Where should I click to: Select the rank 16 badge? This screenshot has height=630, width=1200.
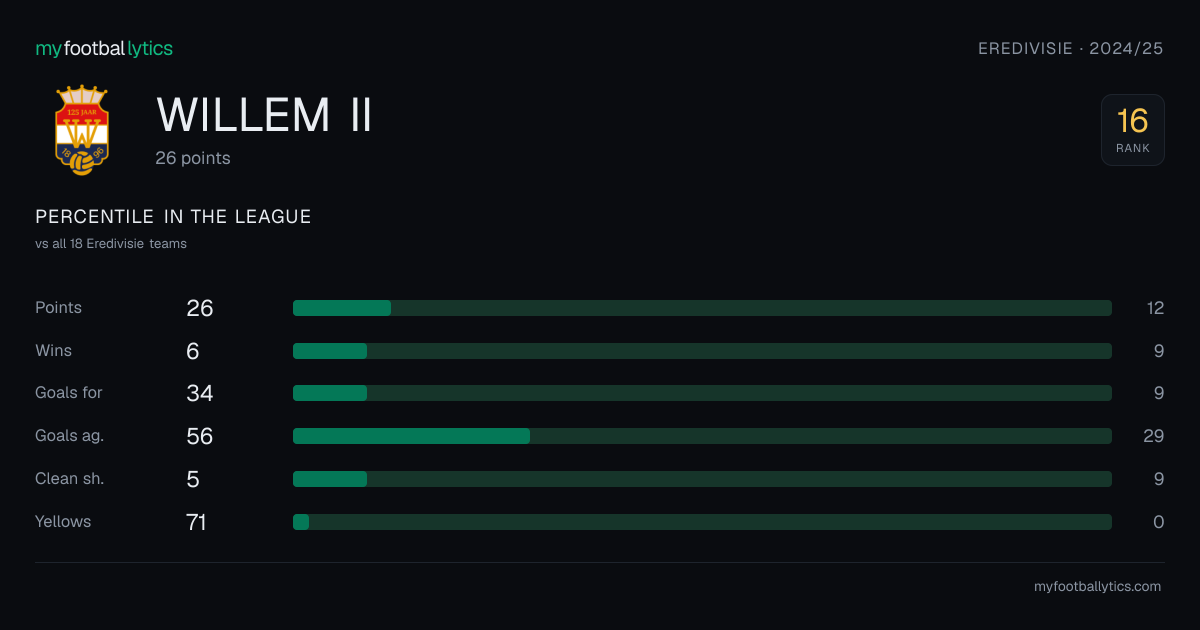(x=1133, y=130)
